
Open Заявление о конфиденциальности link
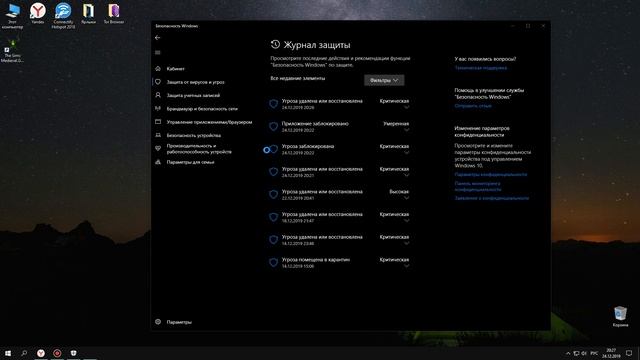coord(491,198)
